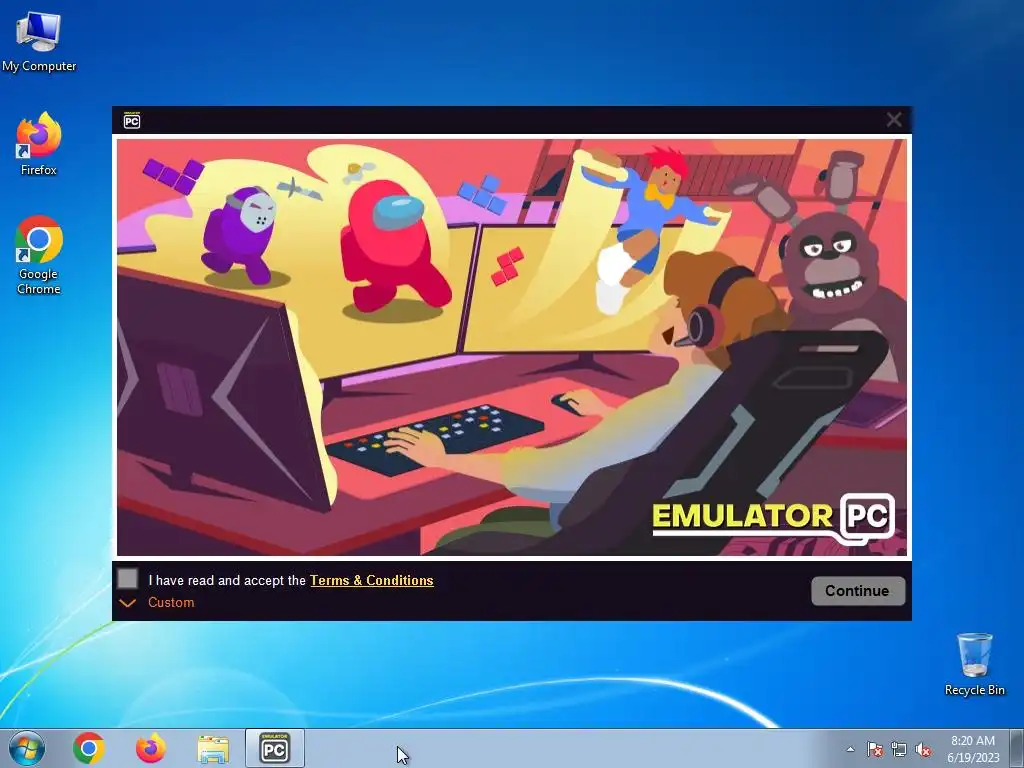The height and width of the screenshot is (768, 1024).
Task: Click the Show Desktop strip at taskbar end
Action: (x=1018, y=748)
